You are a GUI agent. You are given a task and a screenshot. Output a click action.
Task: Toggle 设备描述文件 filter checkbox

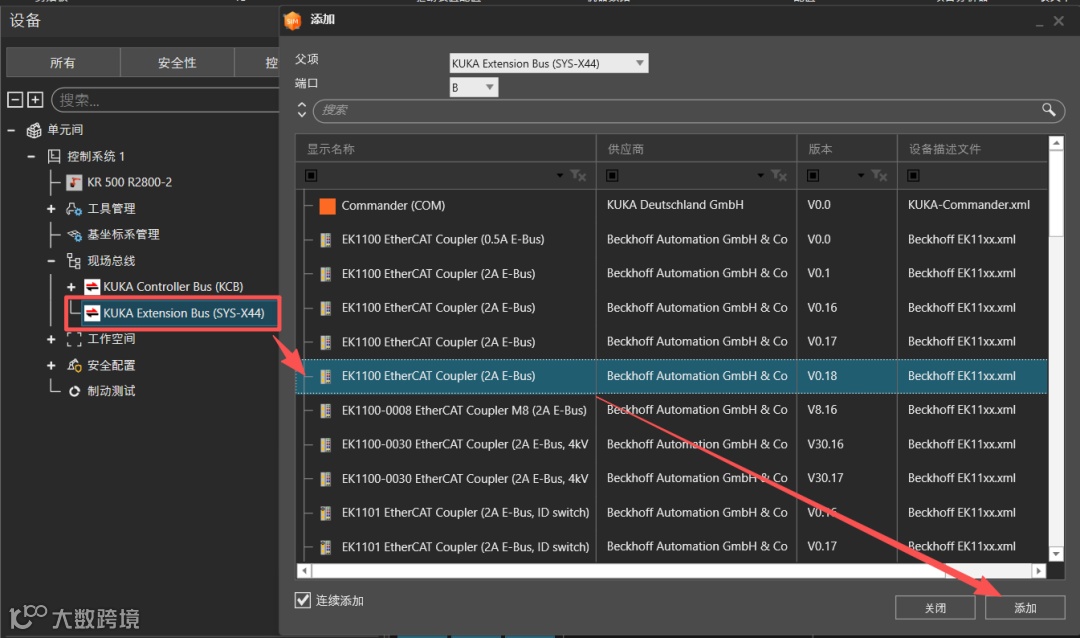[x=913, y=176]
